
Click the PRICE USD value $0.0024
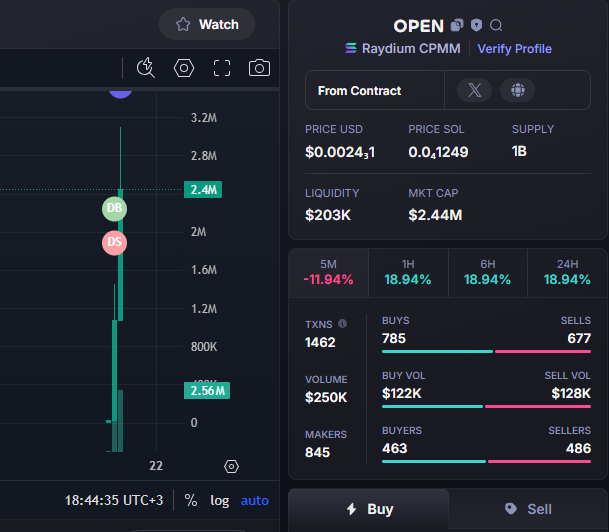click(x=340, y=152)
